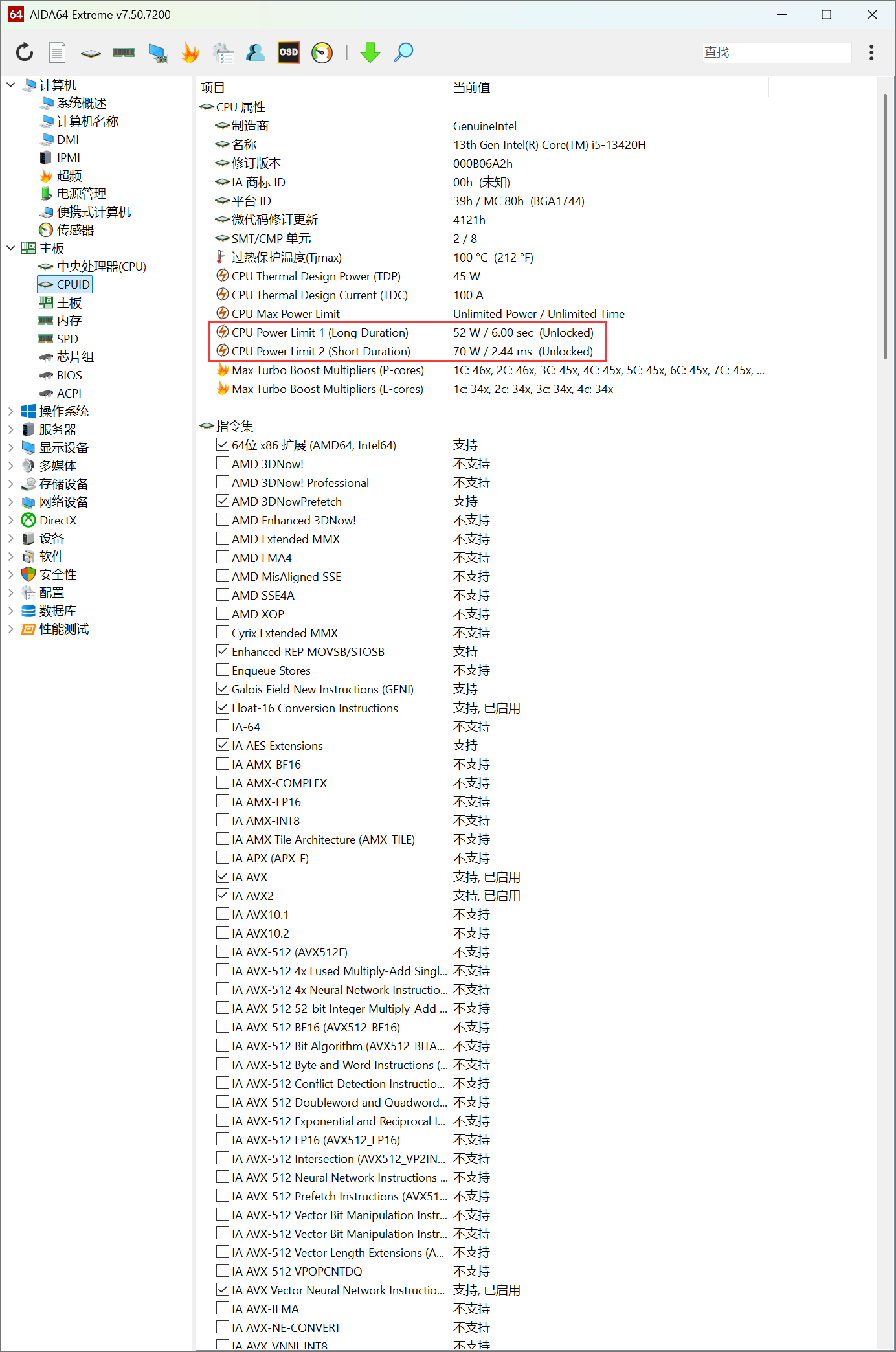Open the ACPI tree entry

click(x=69, y=393)
